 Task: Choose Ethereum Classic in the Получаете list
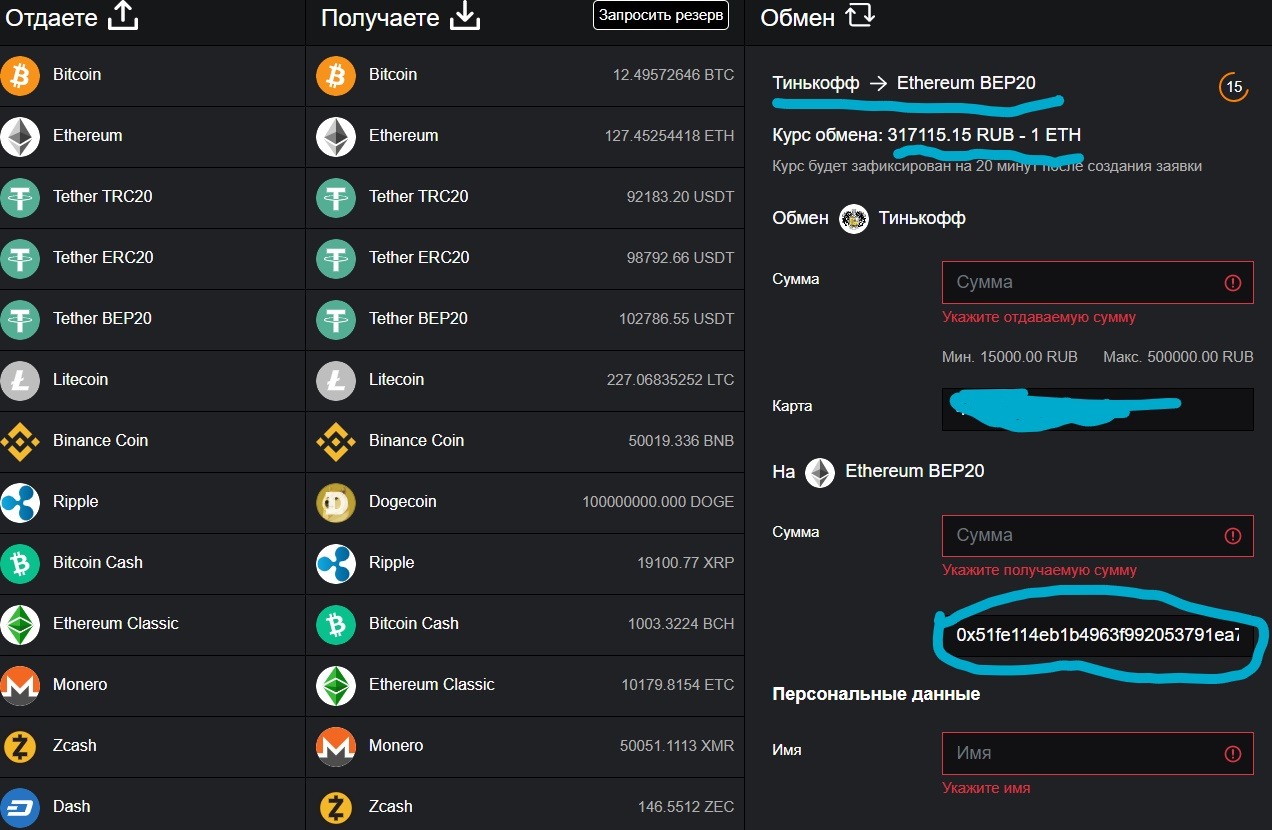pos(525,685)
